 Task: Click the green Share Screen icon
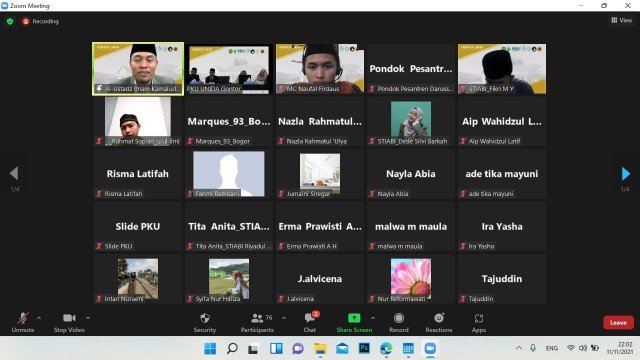(354, 318)
